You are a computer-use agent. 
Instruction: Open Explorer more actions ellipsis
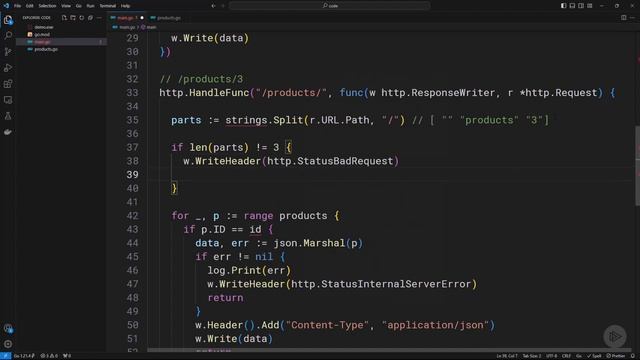[x=99, y=18]
